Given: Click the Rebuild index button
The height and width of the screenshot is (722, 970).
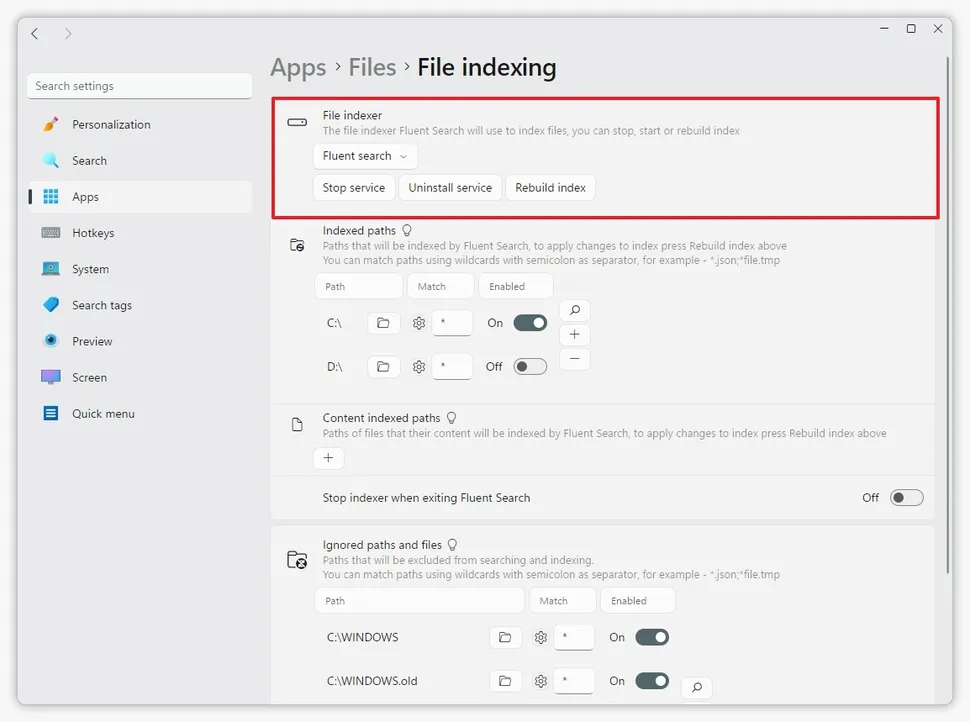Looking at the screenshot, I should click(x=550, y=187).
